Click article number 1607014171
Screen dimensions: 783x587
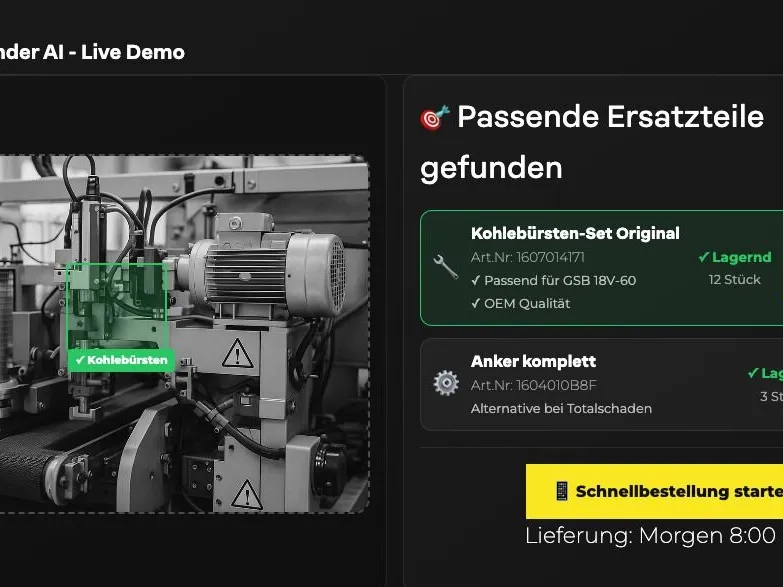(527, 257)
